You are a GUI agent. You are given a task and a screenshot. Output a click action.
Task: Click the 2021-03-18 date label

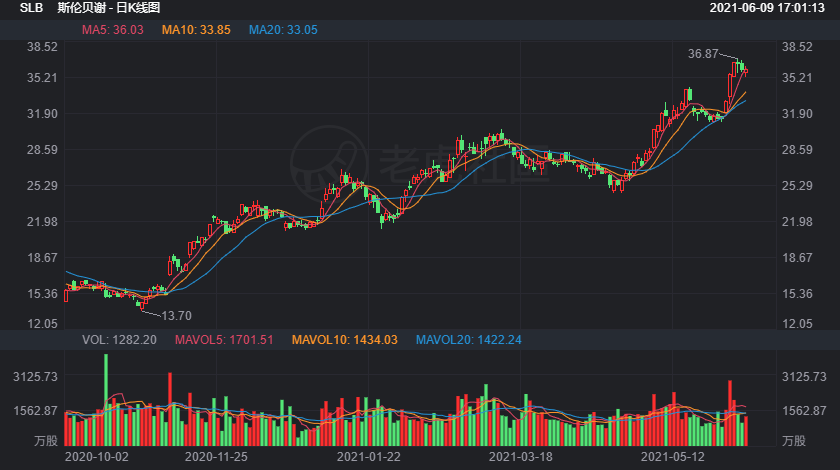[521, 457]
